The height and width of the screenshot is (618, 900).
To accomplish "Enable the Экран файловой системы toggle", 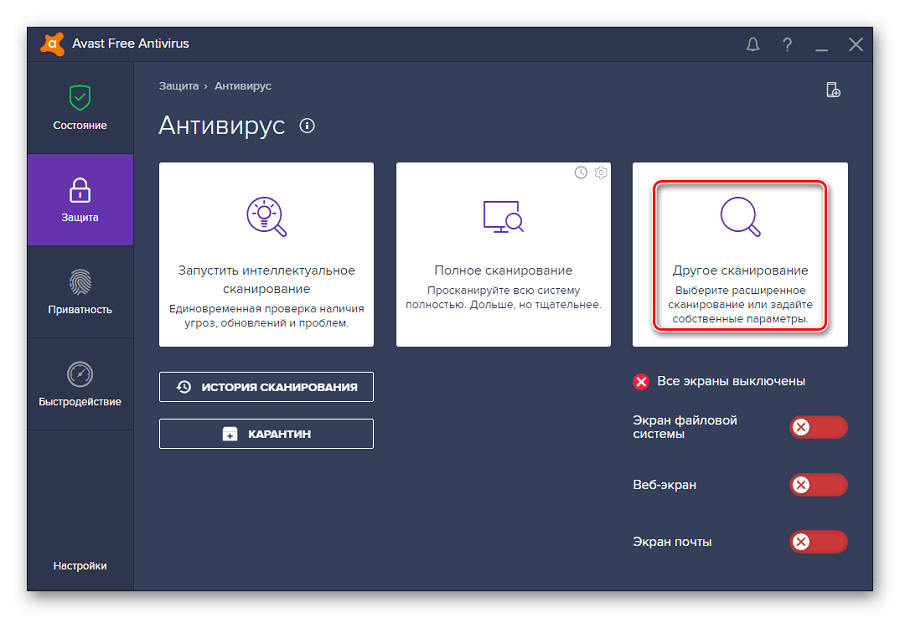I will [818, 428].
